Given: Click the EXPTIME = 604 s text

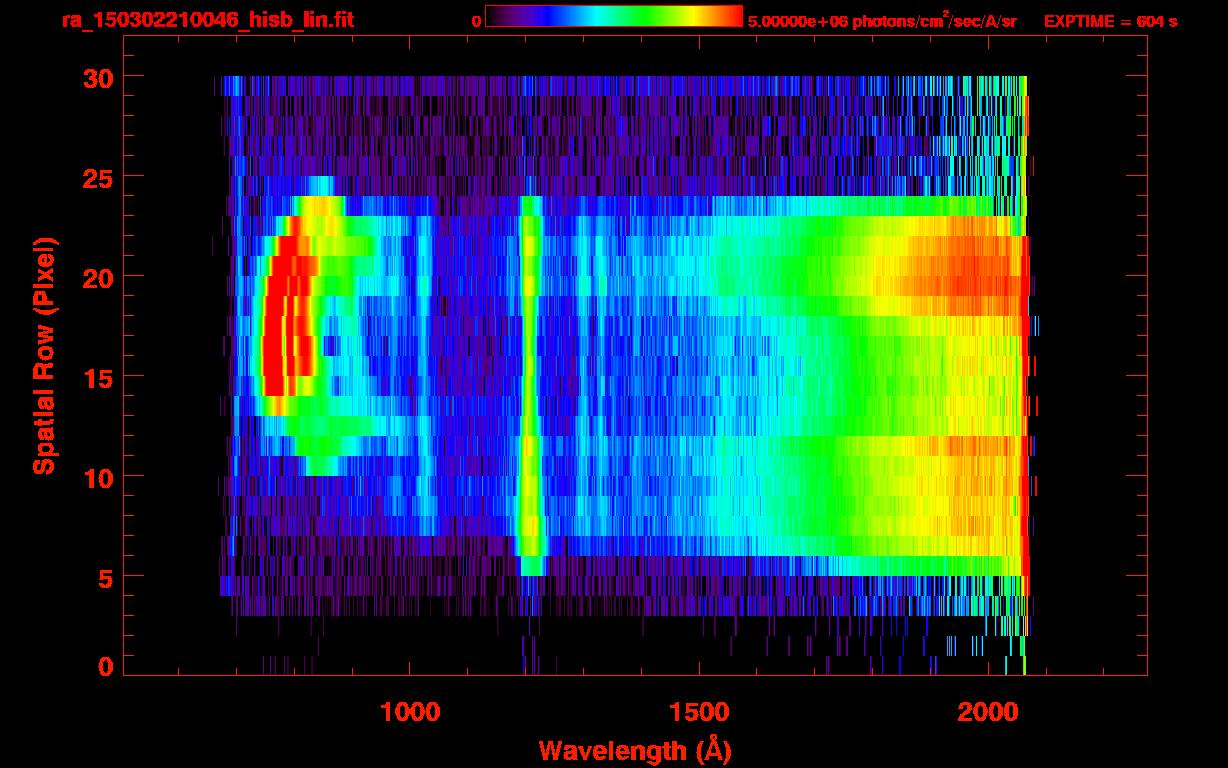Looking at the screenshot, I should tap(1110, 21).
